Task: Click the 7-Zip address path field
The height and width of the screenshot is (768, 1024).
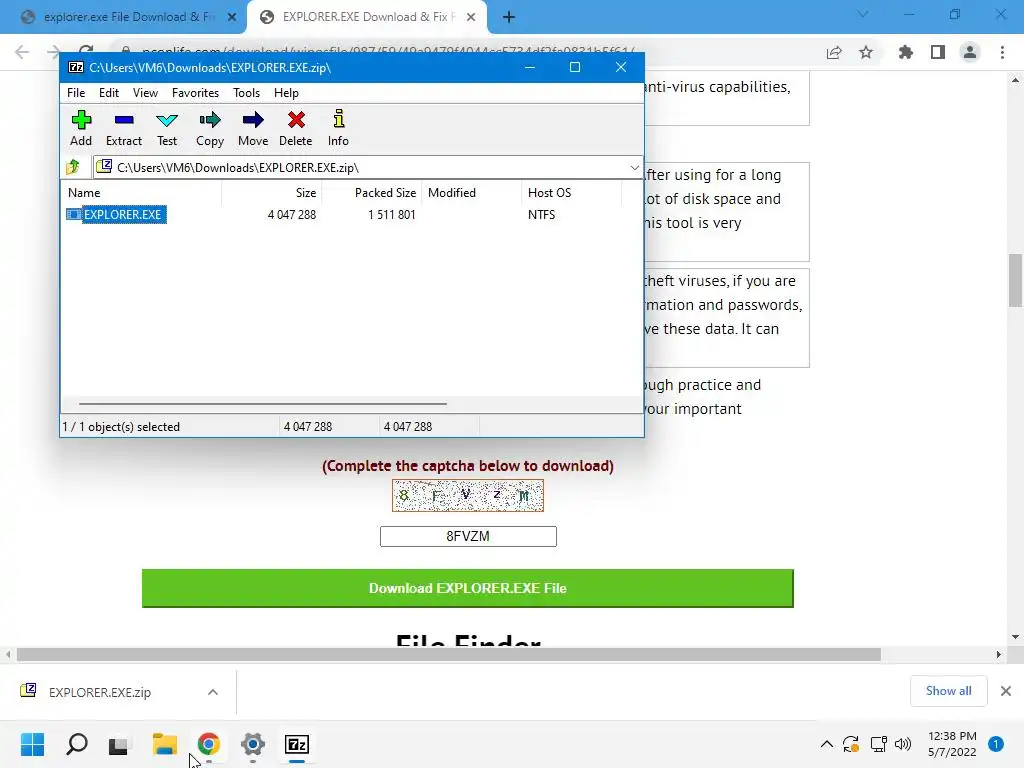Action: (368, 168)
